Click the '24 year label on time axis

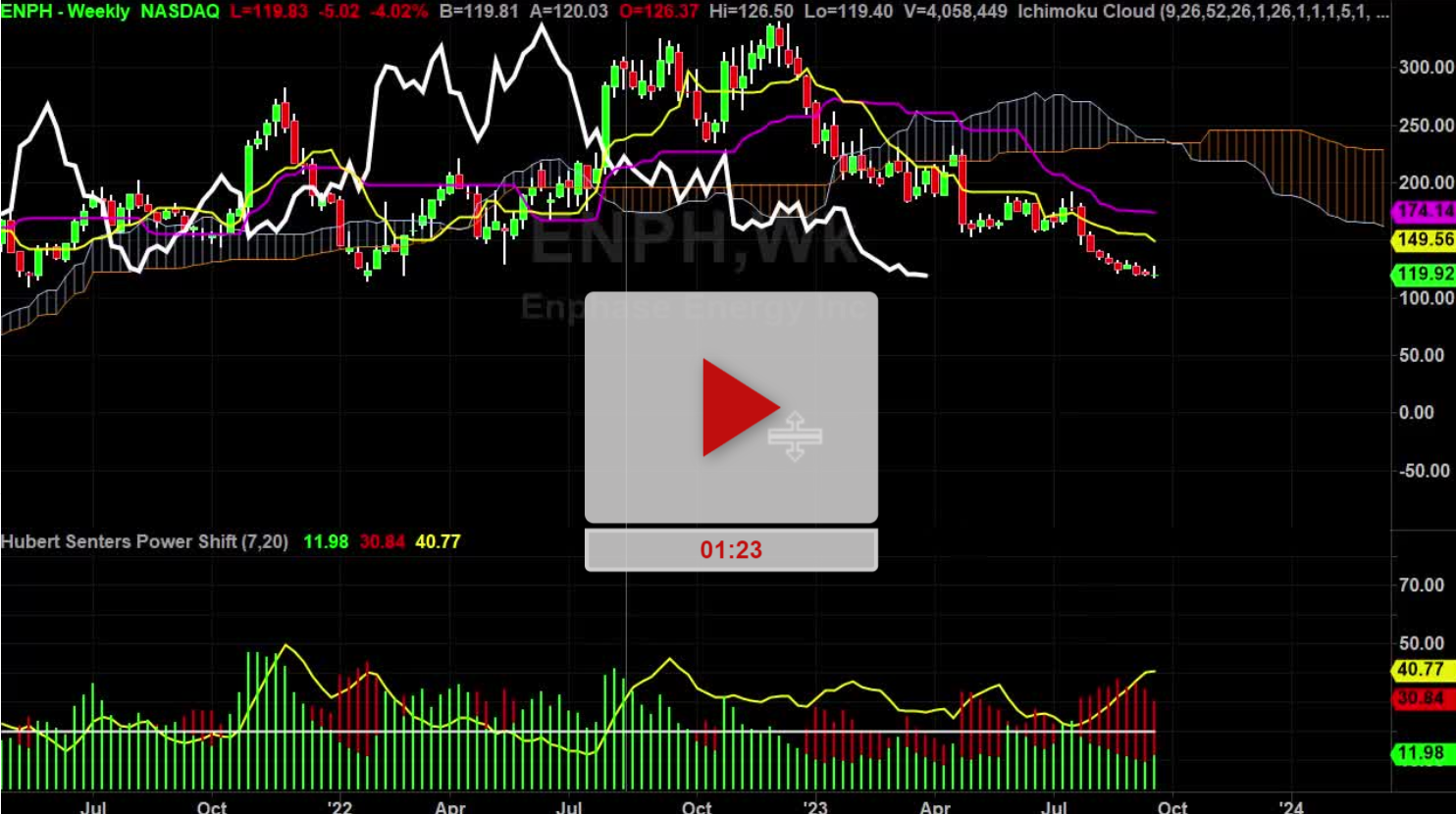click(1291, 807)
